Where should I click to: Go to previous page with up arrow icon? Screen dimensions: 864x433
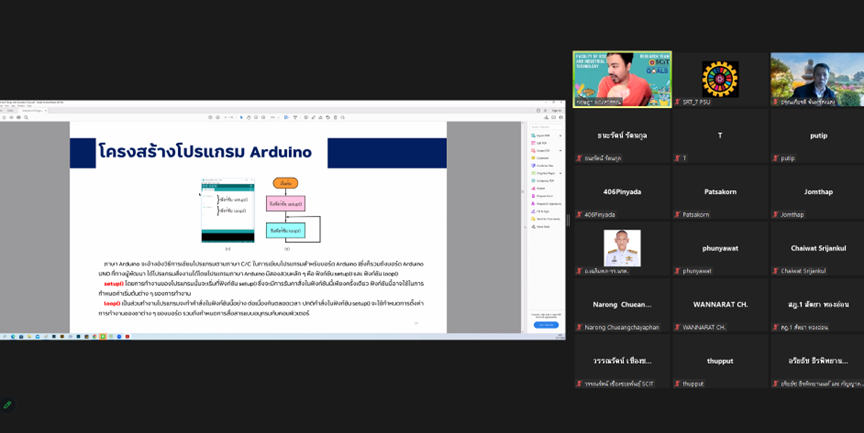[210, 117]
